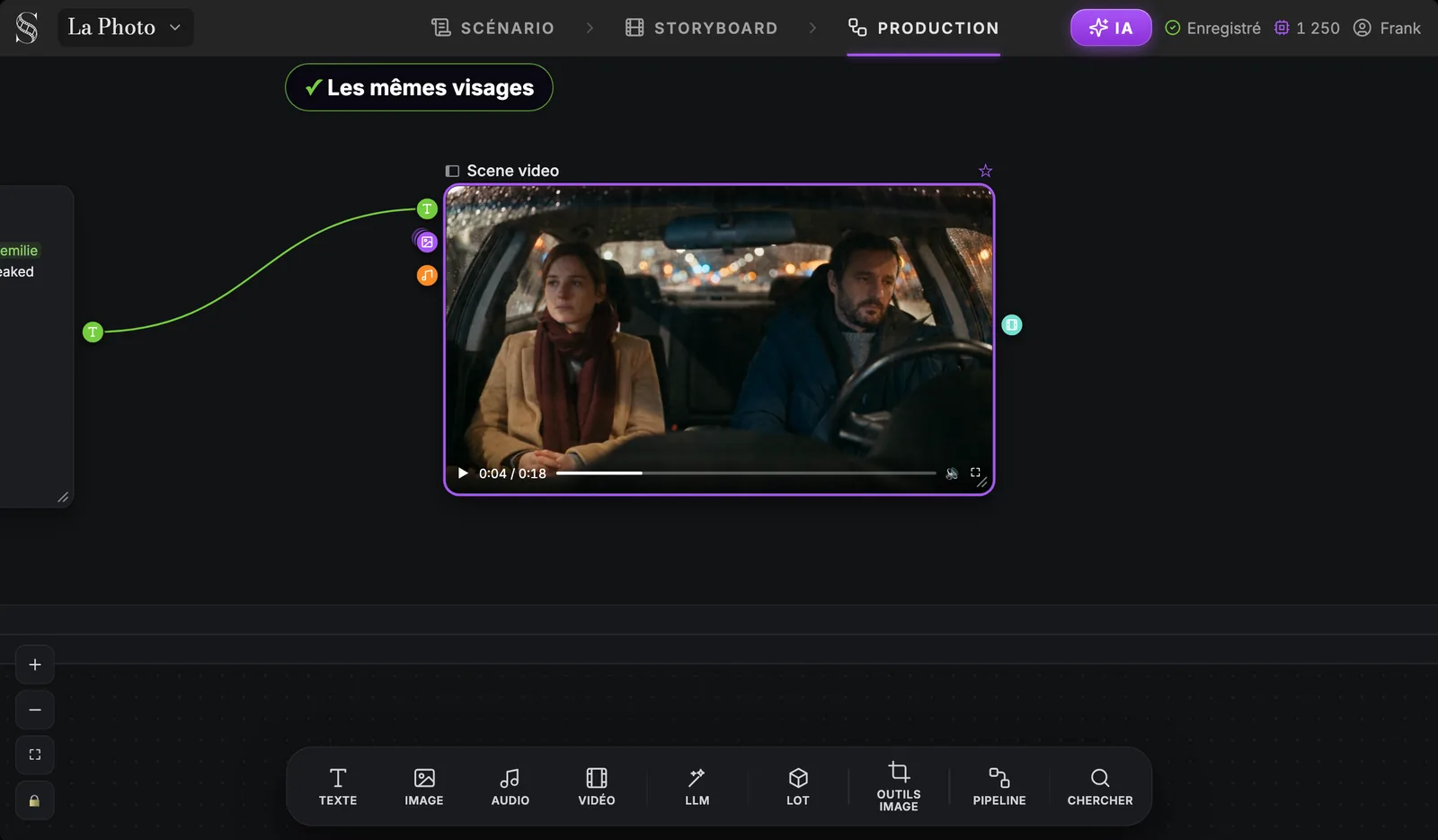View the 1 250 credits balance

coord(1307,28)
